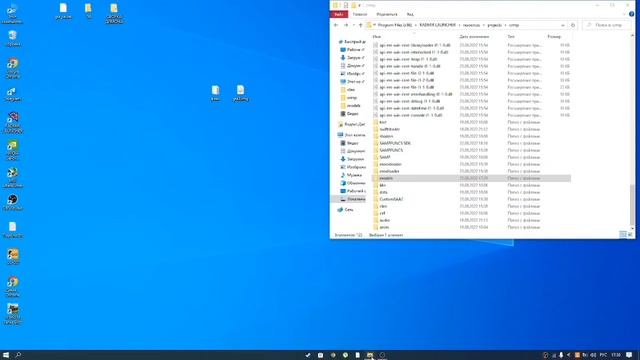Click RADMIR LAUNCHER in the address bar
The image size is (640, 360).
437,25
